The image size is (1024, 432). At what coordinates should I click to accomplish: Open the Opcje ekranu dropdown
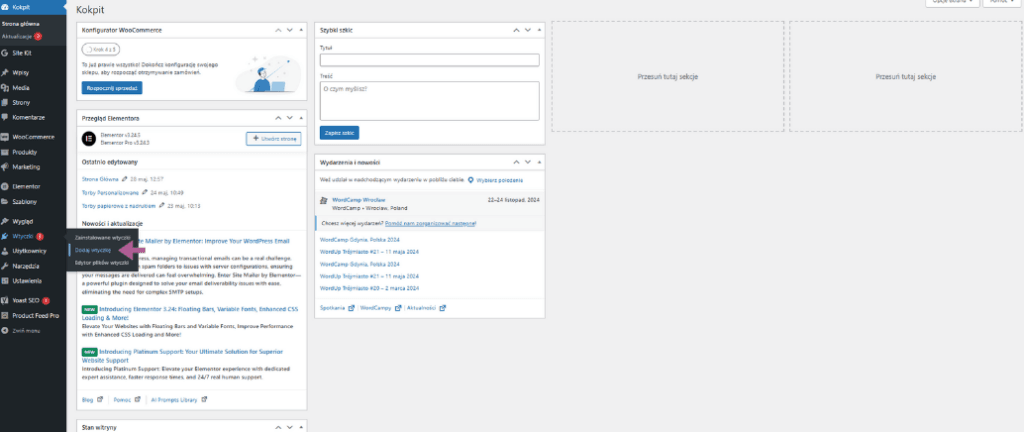click(953, 2)
